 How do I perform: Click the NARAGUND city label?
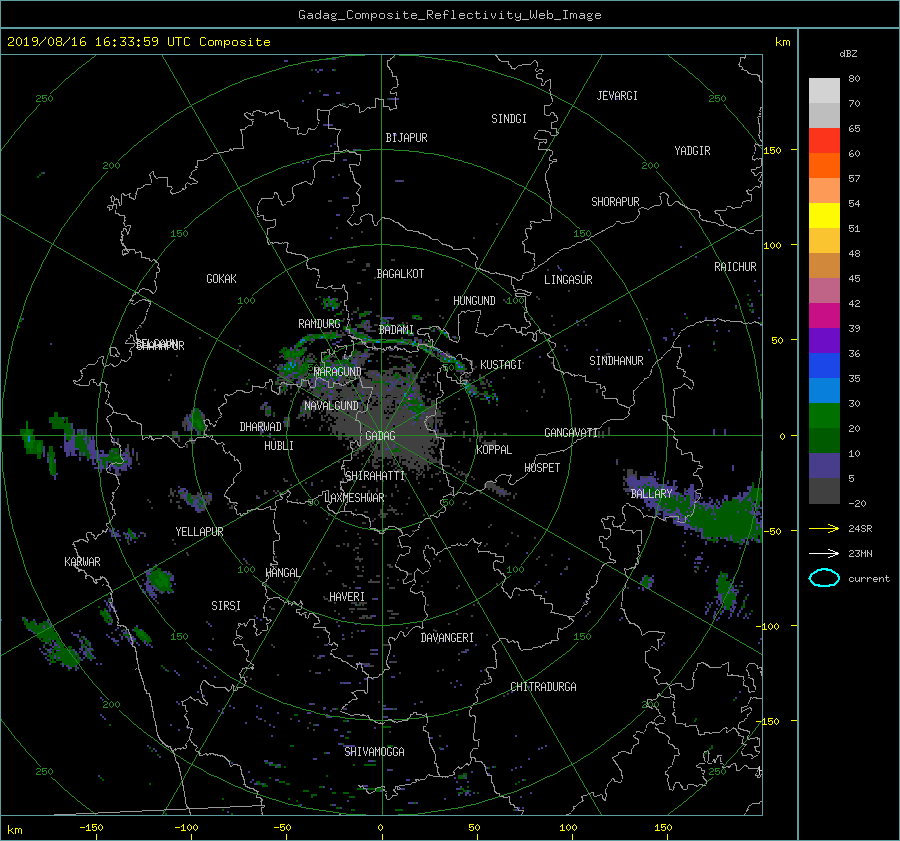(x=338, y=371)
